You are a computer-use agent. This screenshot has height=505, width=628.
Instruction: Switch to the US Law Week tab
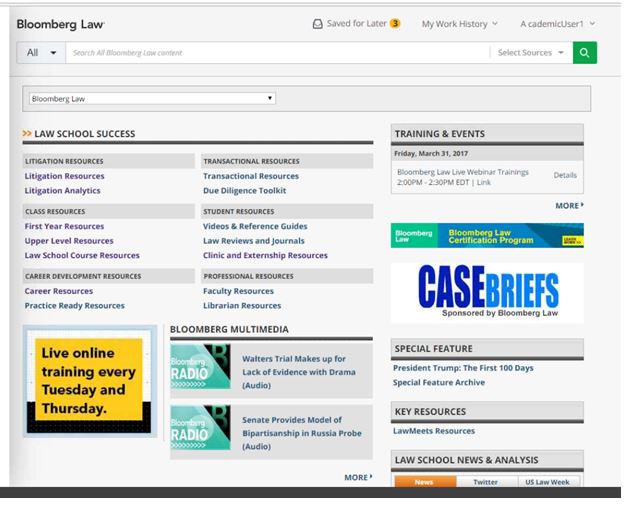[548, 482]
